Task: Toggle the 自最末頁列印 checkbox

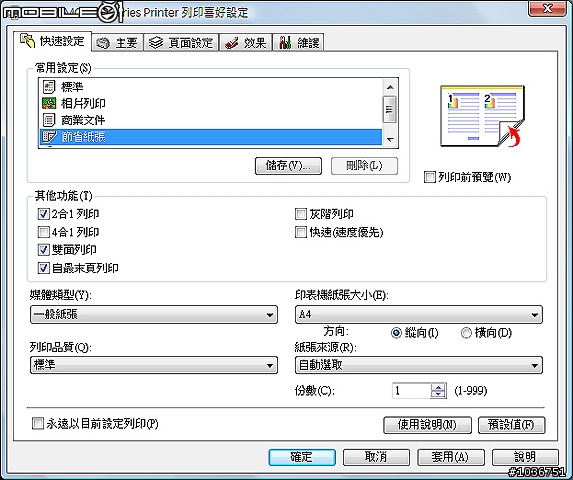Action: click(43, 268)
